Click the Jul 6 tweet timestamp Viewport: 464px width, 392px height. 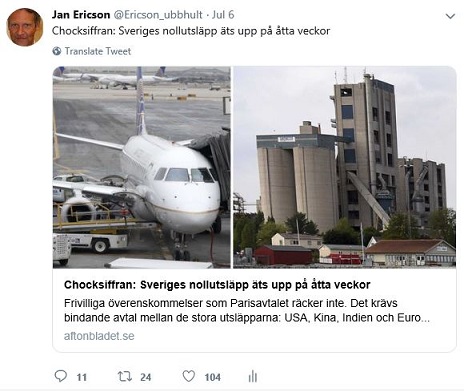click(223, 15)
